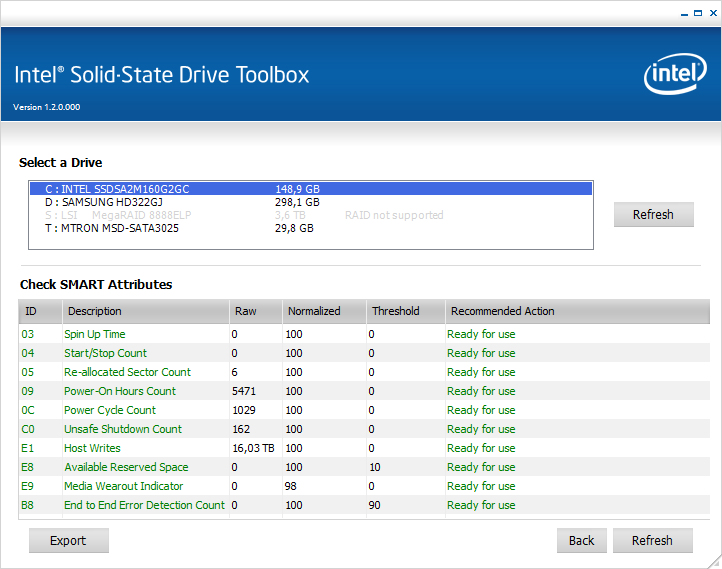
Task: Select the Host Writes attribute
Action: [x=364, y=448]
